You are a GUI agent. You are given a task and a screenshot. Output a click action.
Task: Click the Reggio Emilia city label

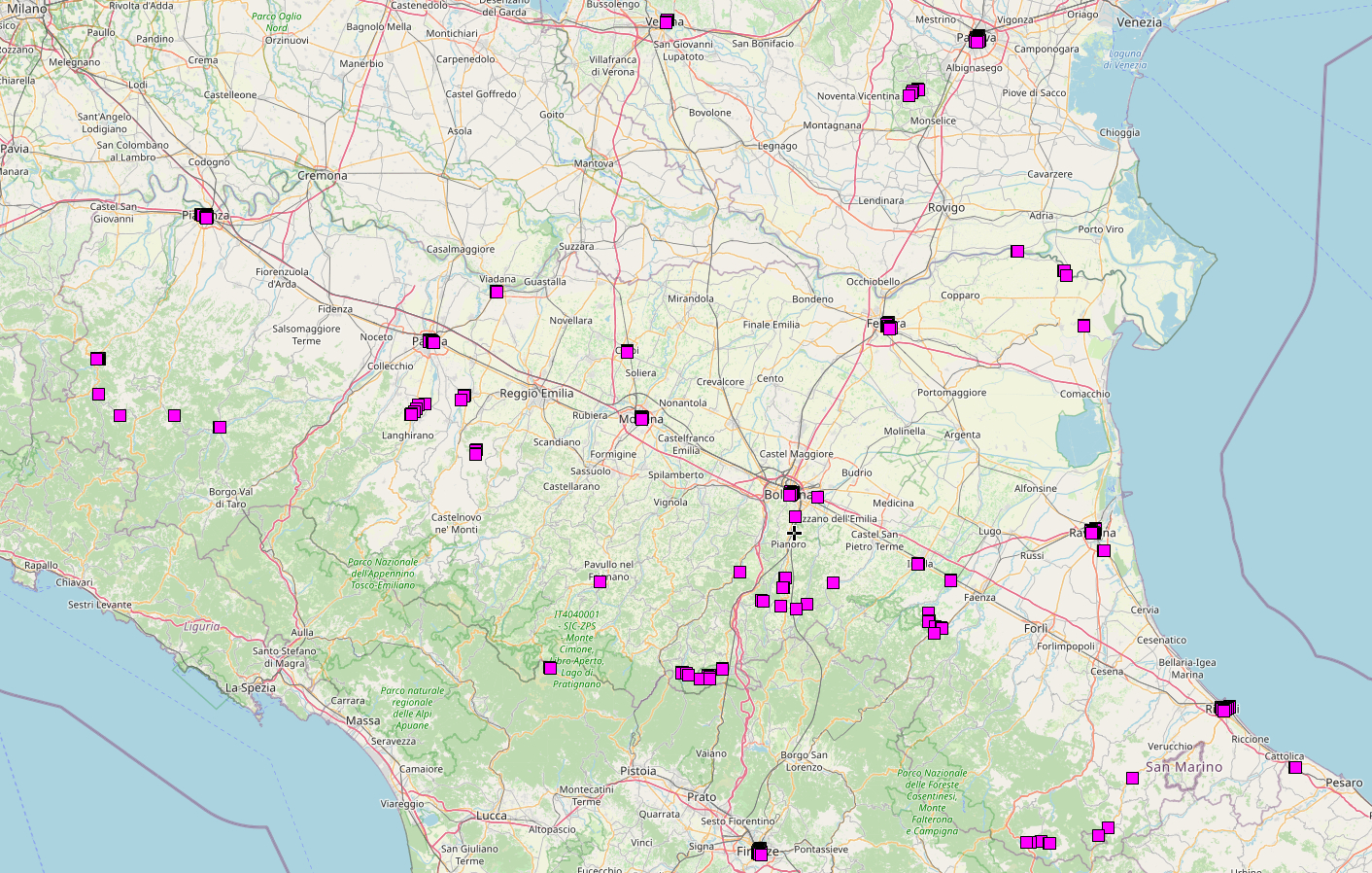536,394
